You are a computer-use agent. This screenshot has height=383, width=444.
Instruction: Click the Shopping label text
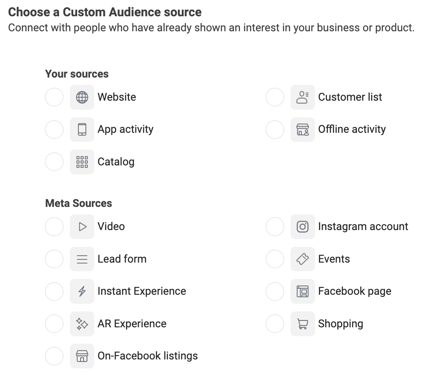click(341, 324)
